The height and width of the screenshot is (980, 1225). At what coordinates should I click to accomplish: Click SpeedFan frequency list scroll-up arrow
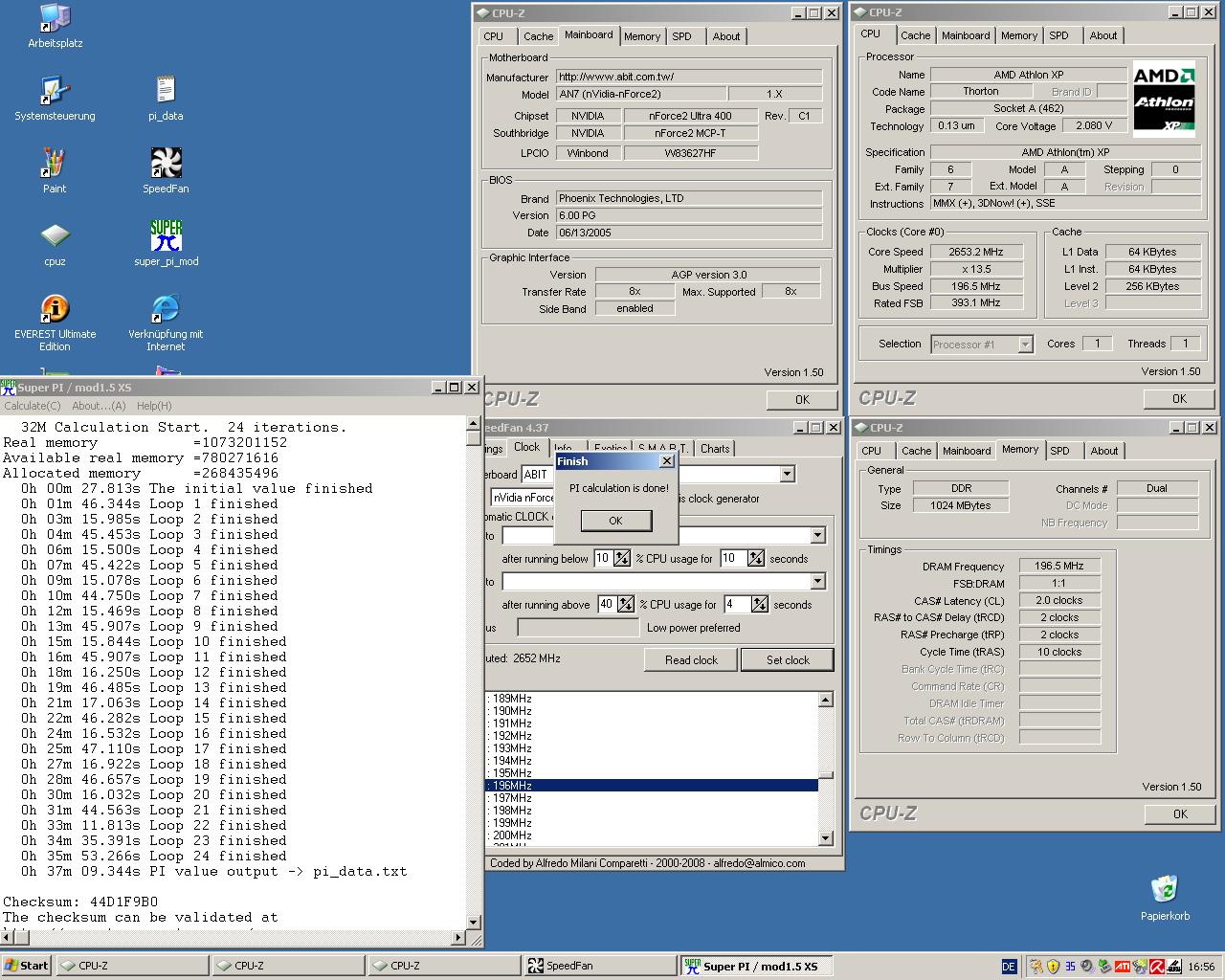pyautogui.click(x=826, y=700)
